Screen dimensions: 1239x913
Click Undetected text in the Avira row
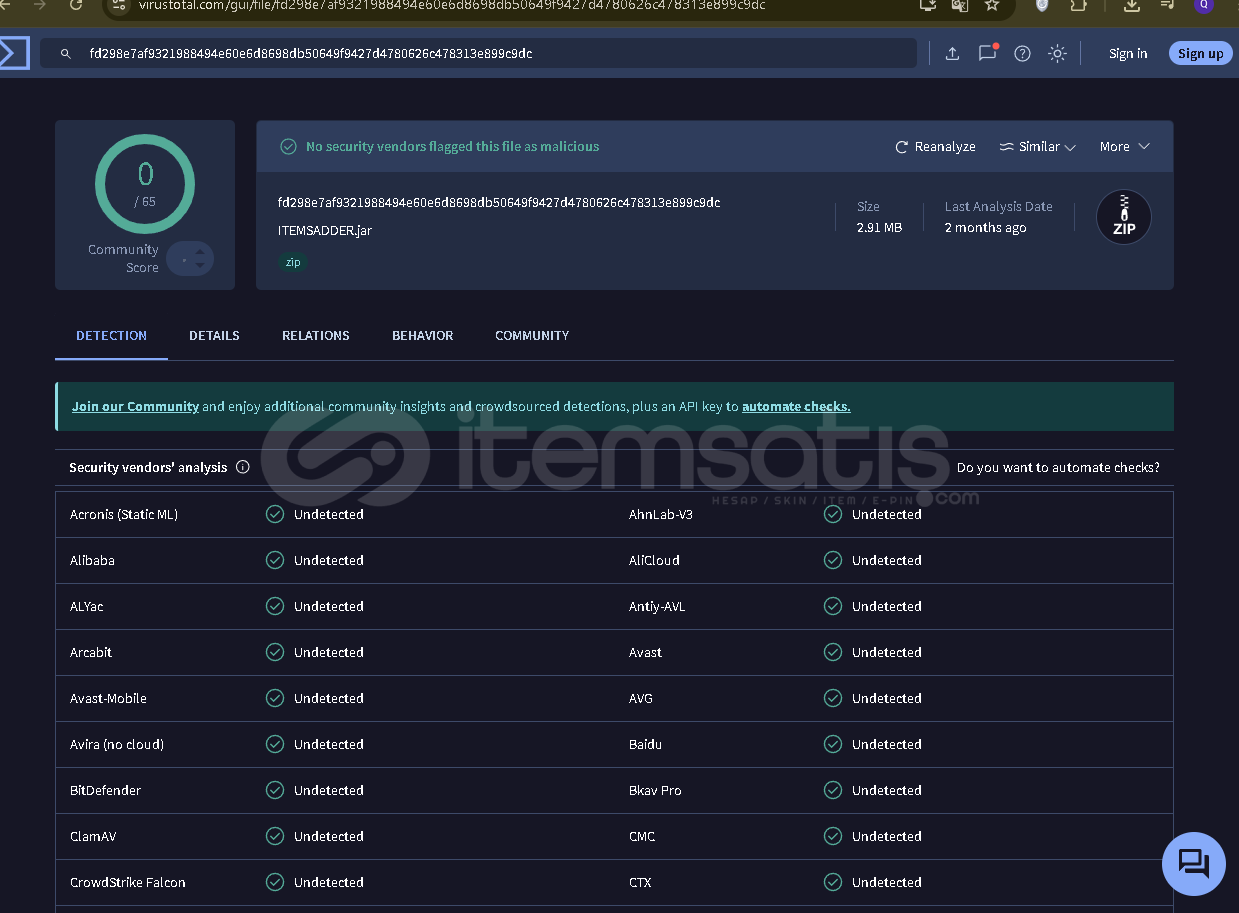[328, 744]
